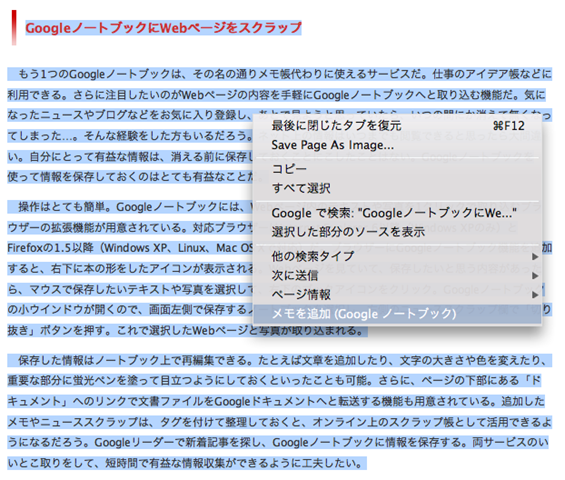
Task: Click text line starting '利用できる。さらに注目したい'
Action: pyautogui.click(x=276, y=95)
